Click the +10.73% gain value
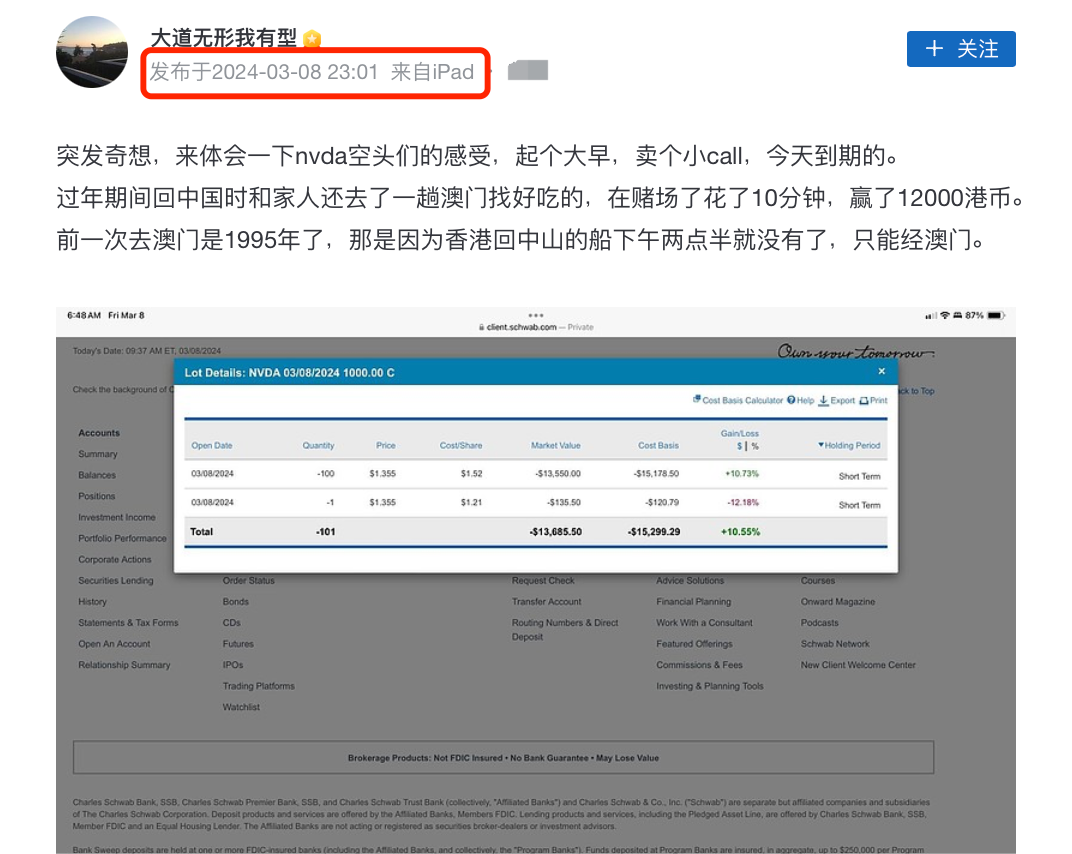Screen dimensions: 1072x854 [742, 474]
